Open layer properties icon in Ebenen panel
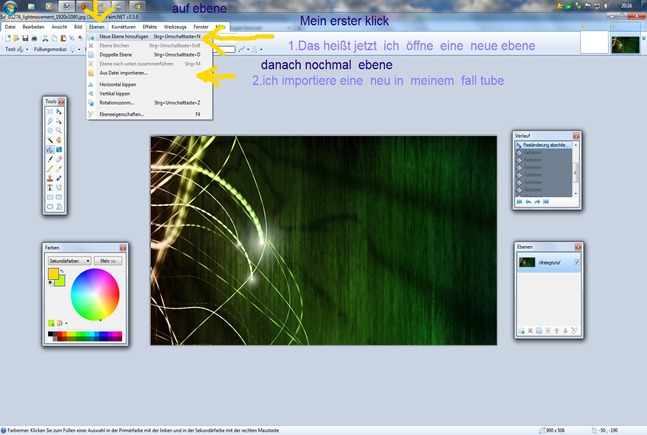The image size is (647, 435). 574,331
